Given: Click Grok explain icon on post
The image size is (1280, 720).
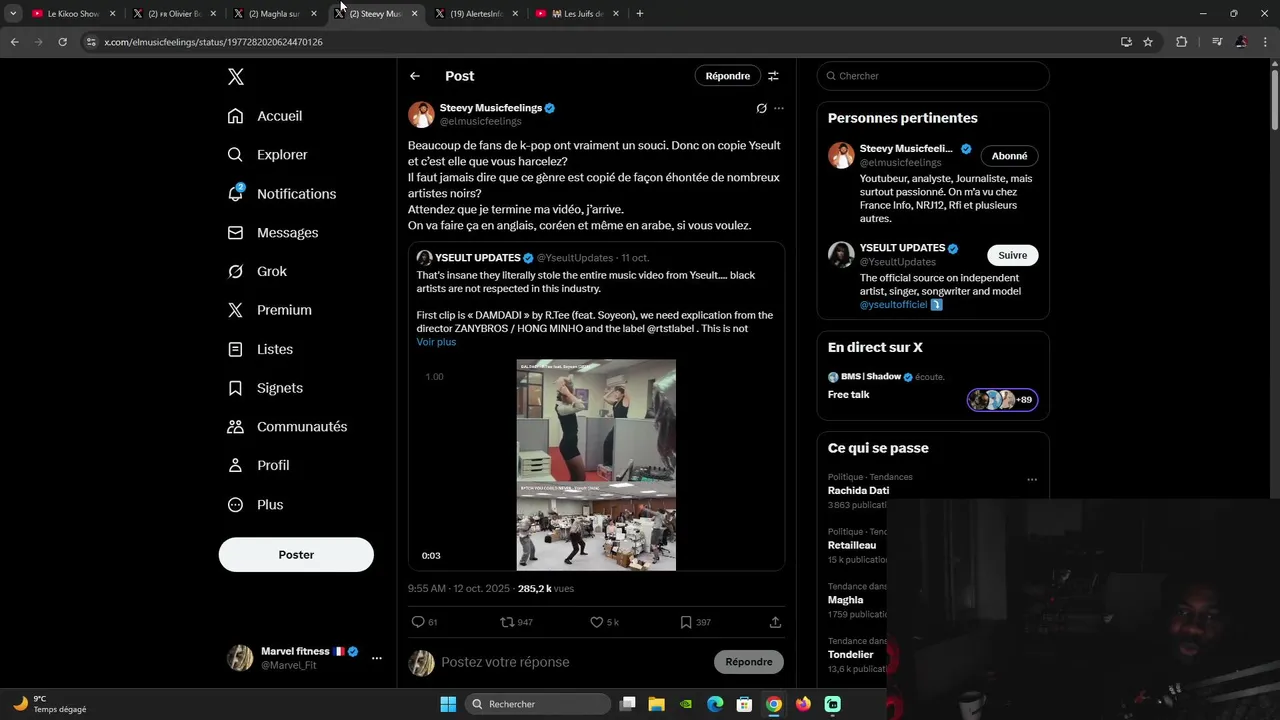Looking at the screenshot, I should pos(762,108).
